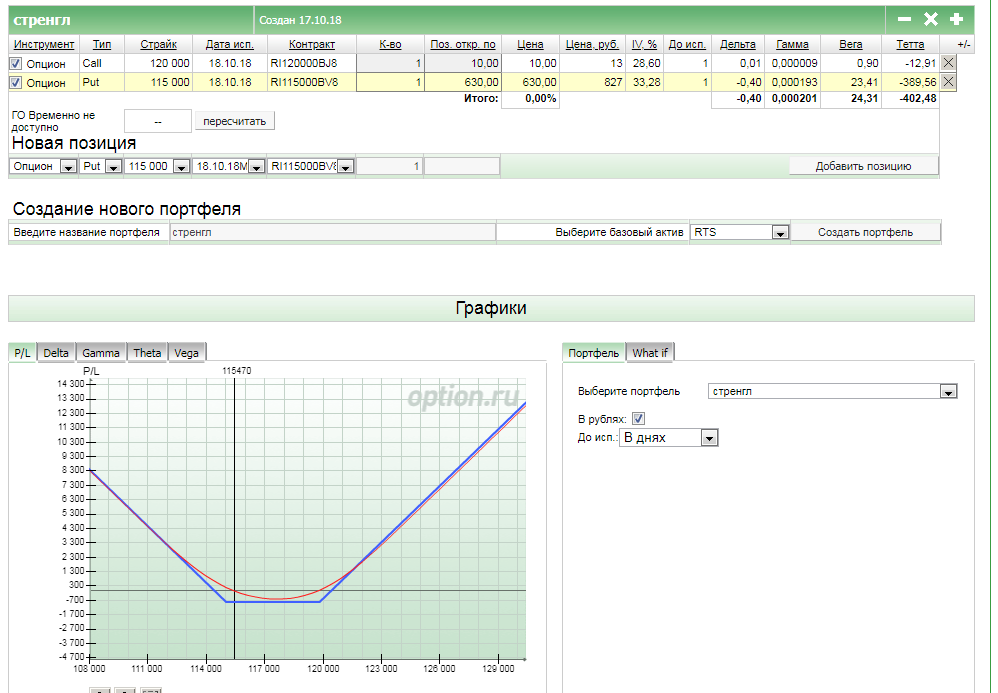Switch to the Delta chart tab

tap(56, 352)
